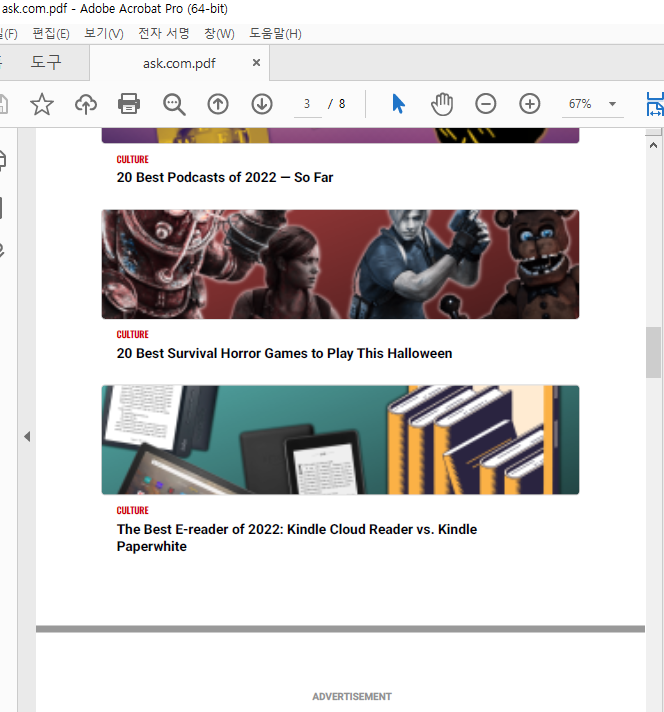Click CULTURE label above e-reader headline
The width and height of the screenshot is (664, 712).
(x=133, y=510)
